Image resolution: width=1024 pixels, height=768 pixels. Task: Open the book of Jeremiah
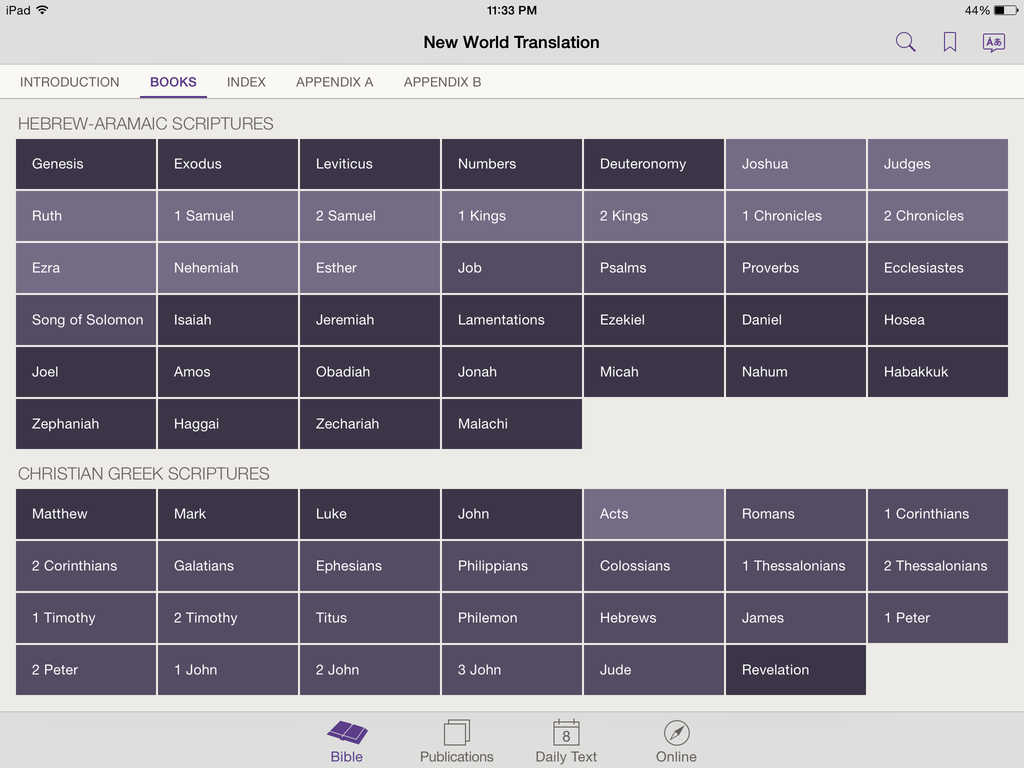(x=370, y=320)
